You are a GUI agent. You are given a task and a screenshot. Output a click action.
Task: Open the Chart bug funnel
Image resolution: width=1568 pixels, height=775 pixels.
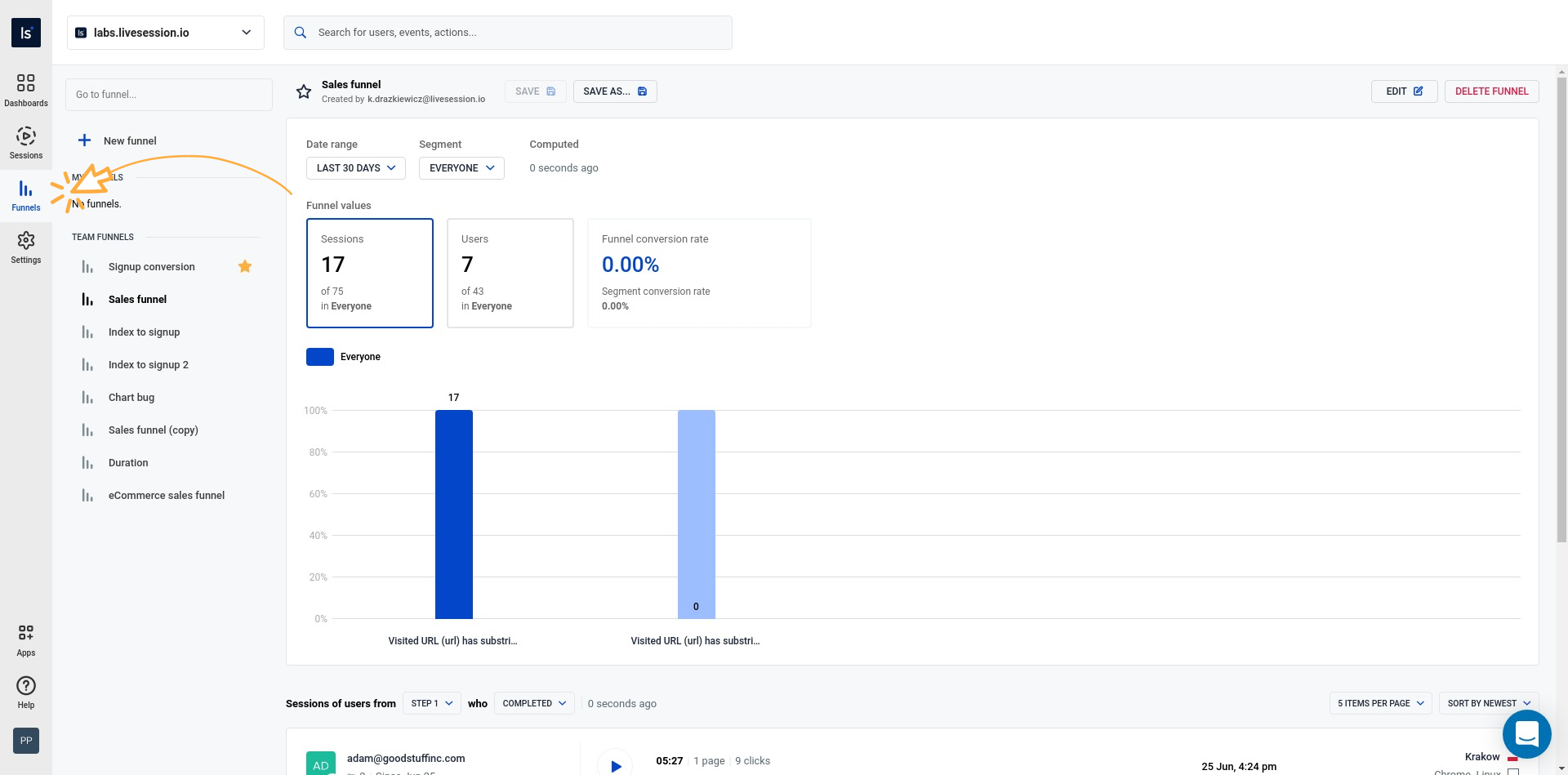click(131, 397)
